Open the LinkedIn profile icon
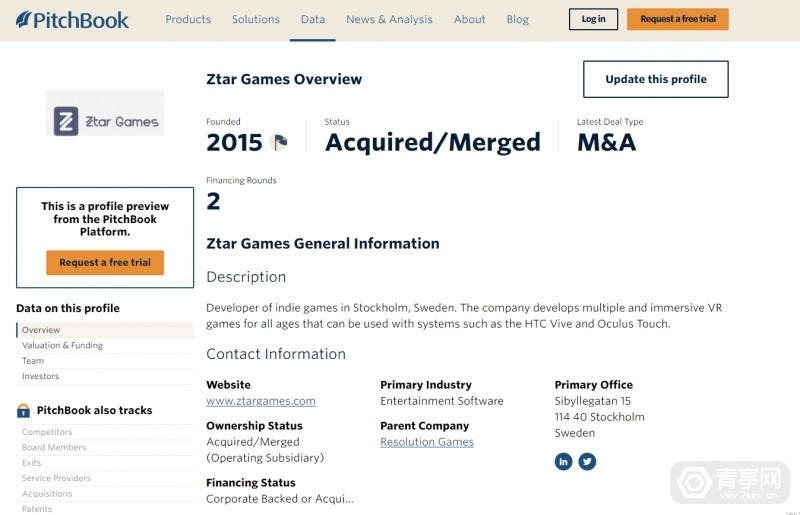This screenshot has width=800, height=515. coord(563,461)
